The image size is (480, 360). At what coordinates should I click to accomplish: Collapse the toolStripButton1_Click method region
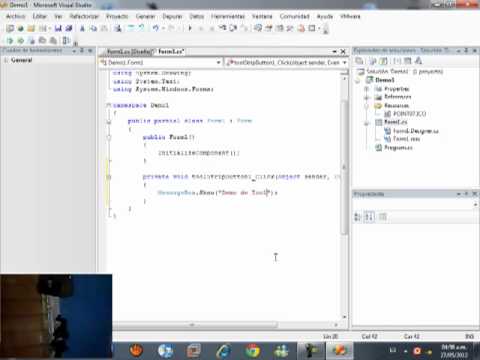109,177
